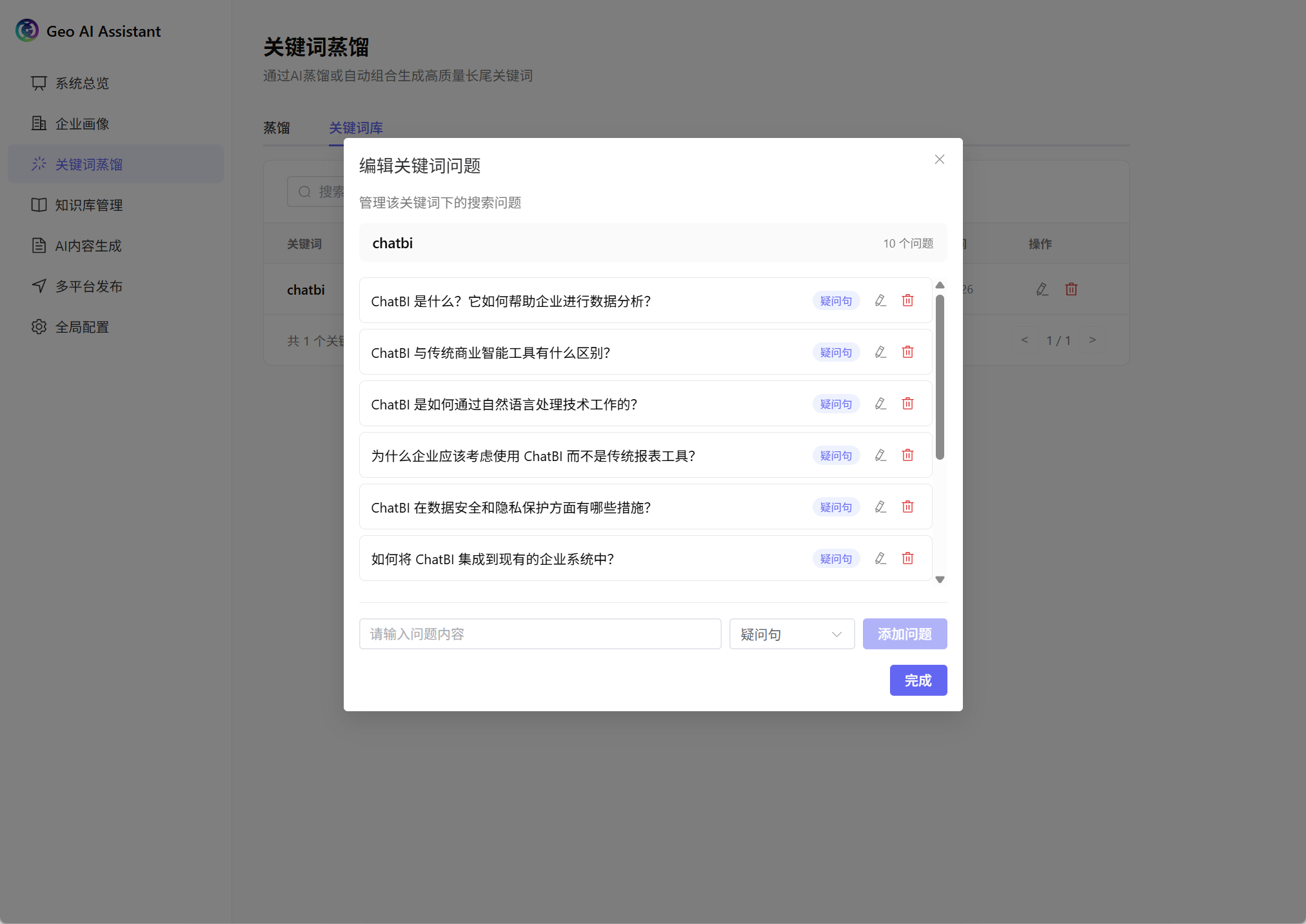
Task: Open 多平台发布 in the sidebar
Action: tap(115, 286)
